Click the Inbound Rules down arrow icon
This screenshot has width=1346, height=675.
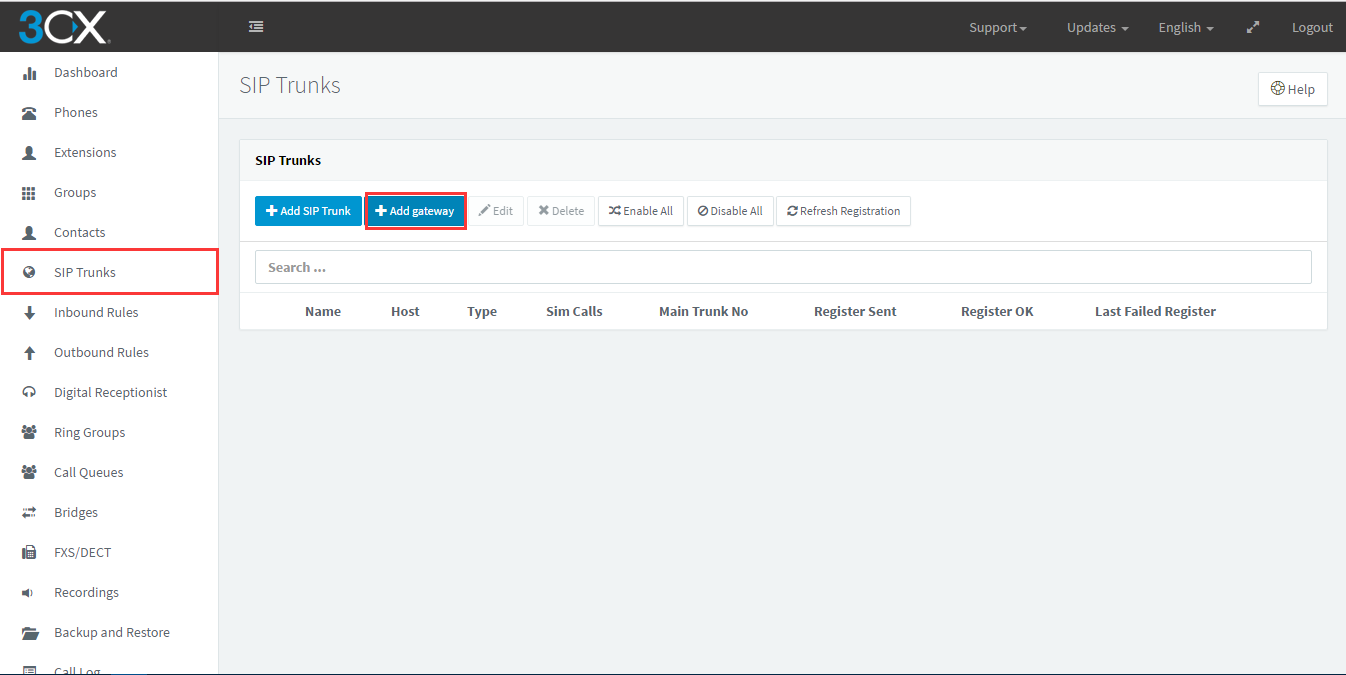(x=29, y=313)
